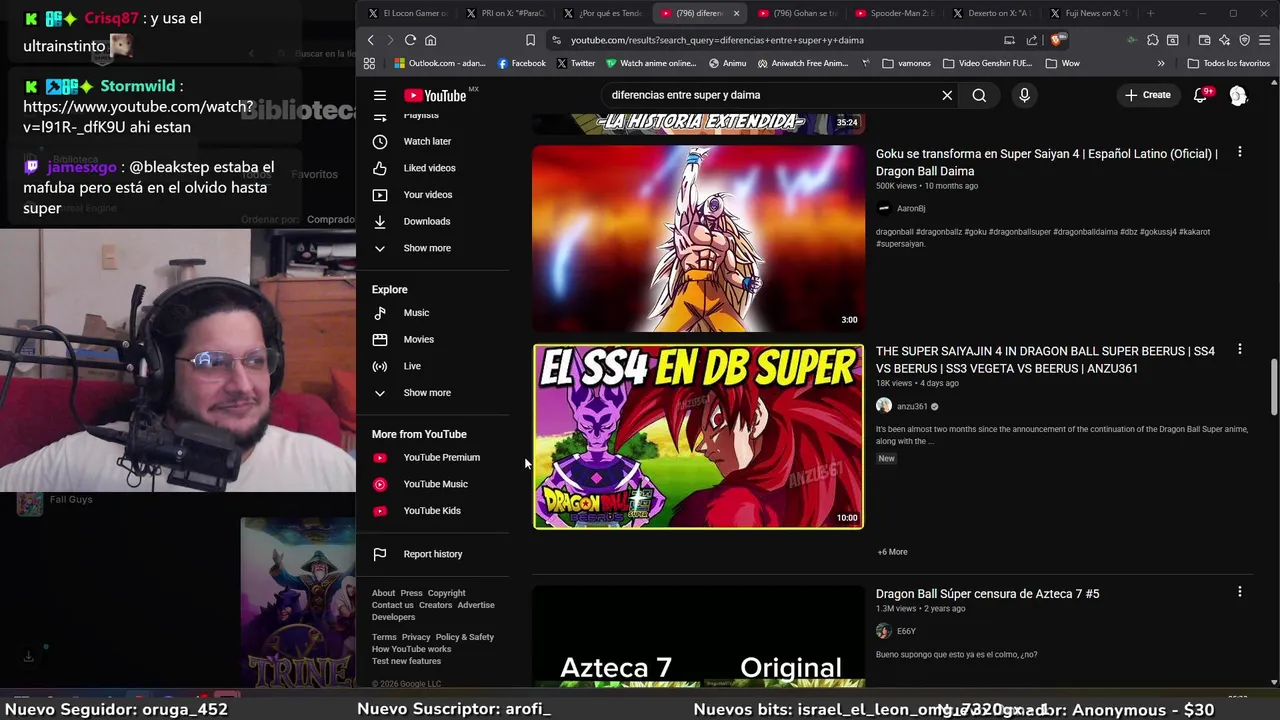
Task: Open Twitter bookmark
Action: 574,63
